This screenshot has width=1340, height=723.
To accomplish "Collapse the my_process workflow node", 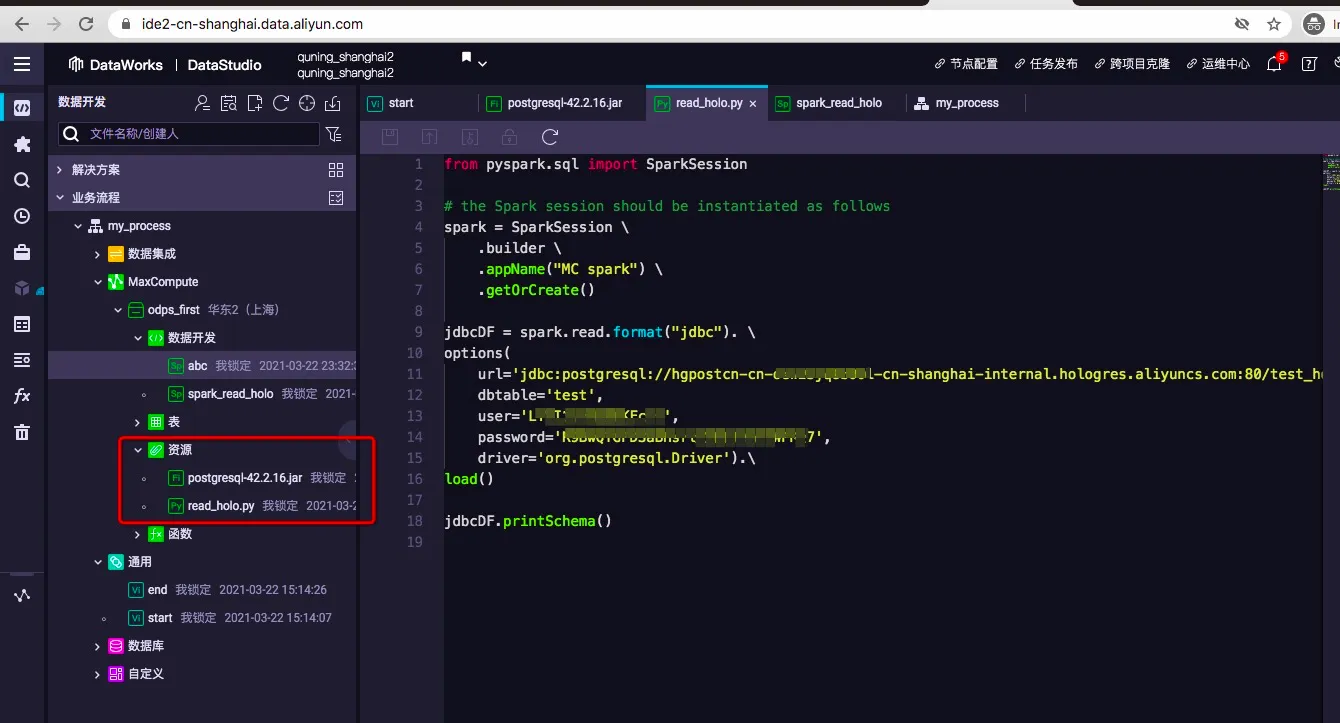I will [x=78, y=226].
